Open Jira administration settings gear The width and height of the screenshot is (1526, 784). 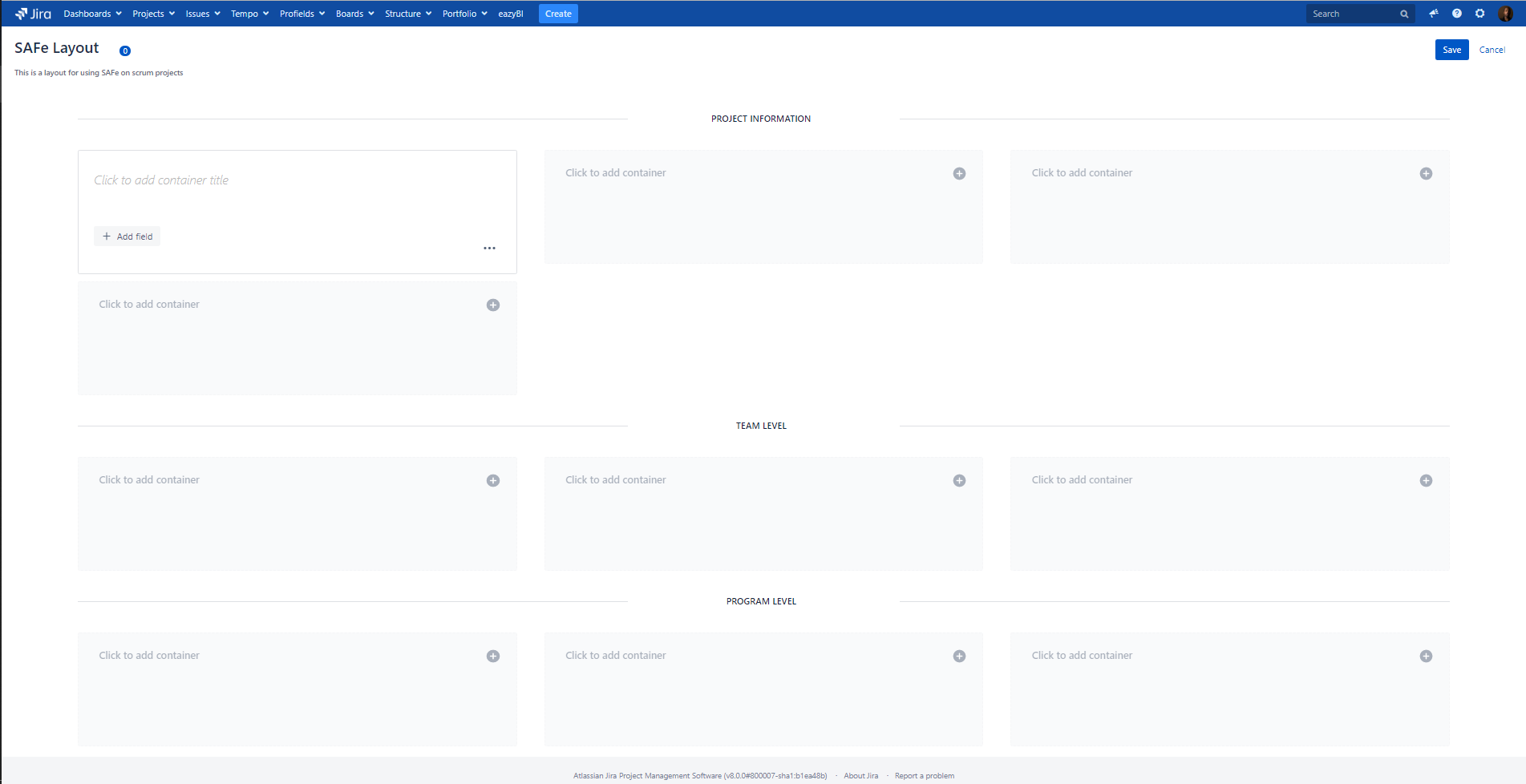coord(1479,14)
